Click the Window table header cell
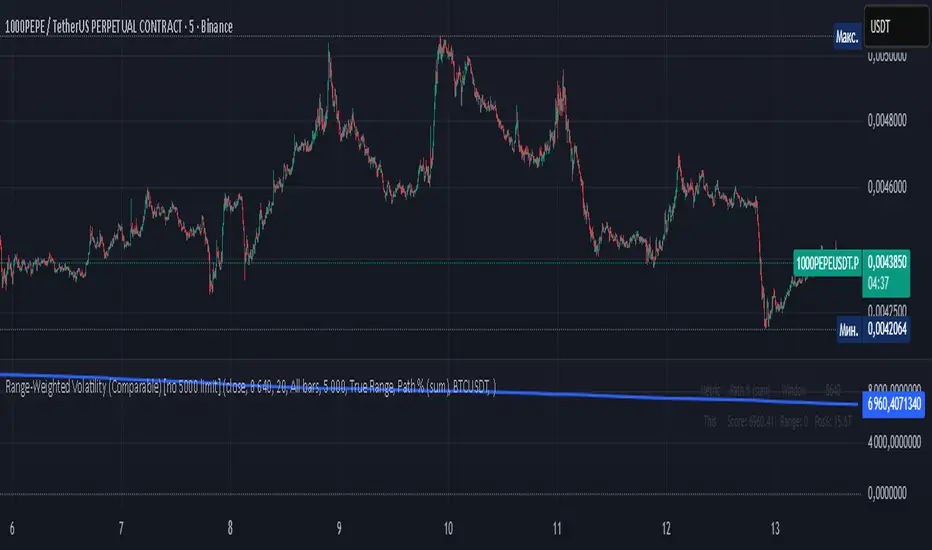Screen dimensions: 932x550 [794, 391]
